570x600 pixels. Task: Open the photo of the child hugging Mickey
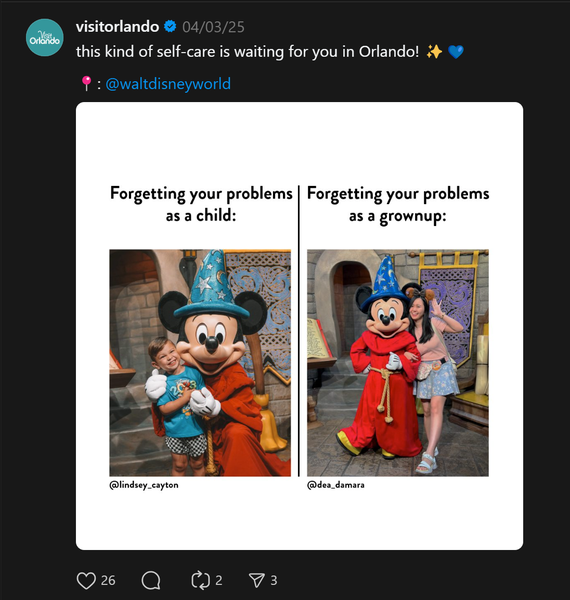click(x=200, y=363)
